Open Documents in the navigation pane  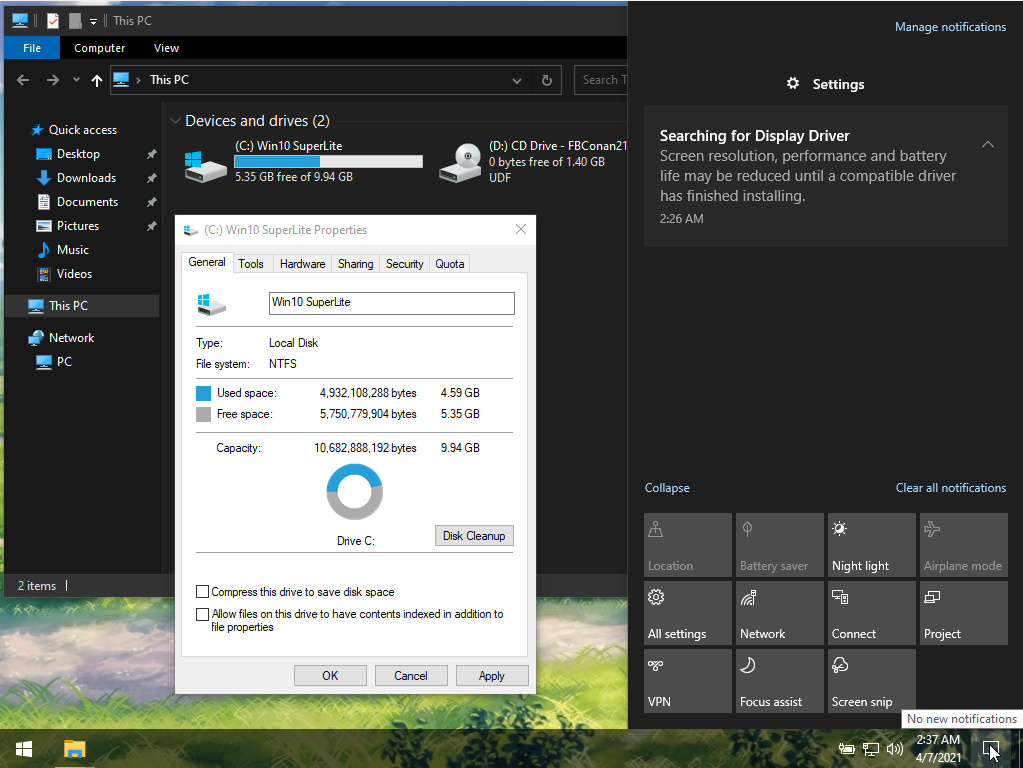point(87,202)
